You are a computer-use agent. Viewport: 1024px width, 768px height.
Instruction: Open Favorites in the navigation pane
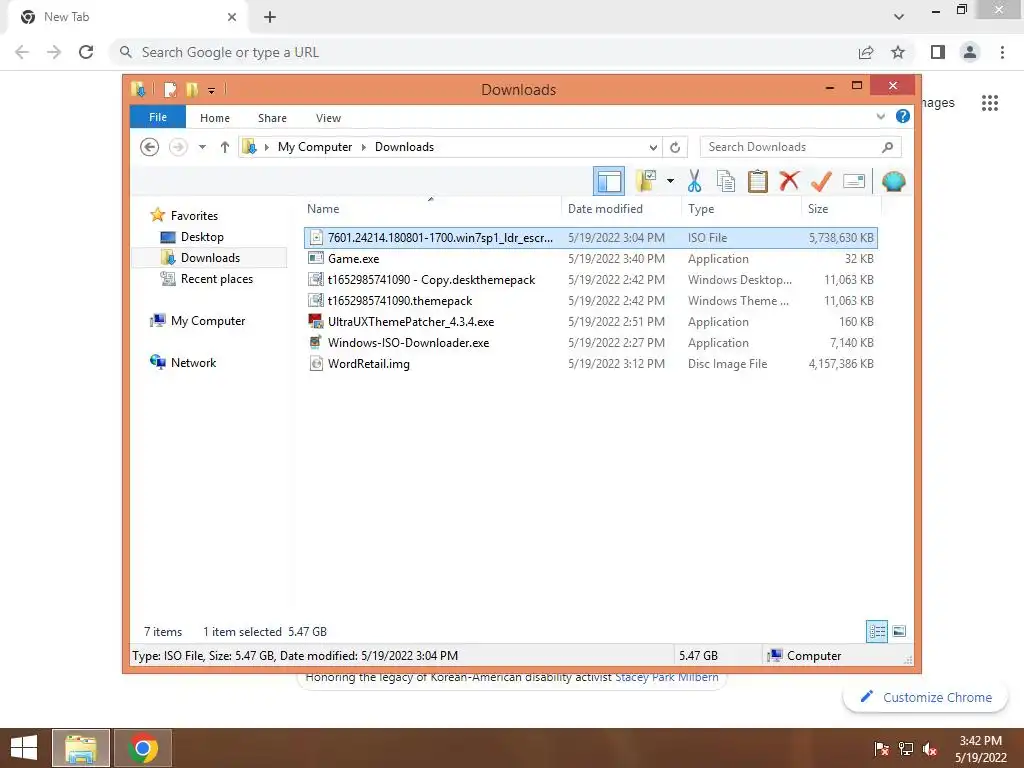click(x=194, y=216)
